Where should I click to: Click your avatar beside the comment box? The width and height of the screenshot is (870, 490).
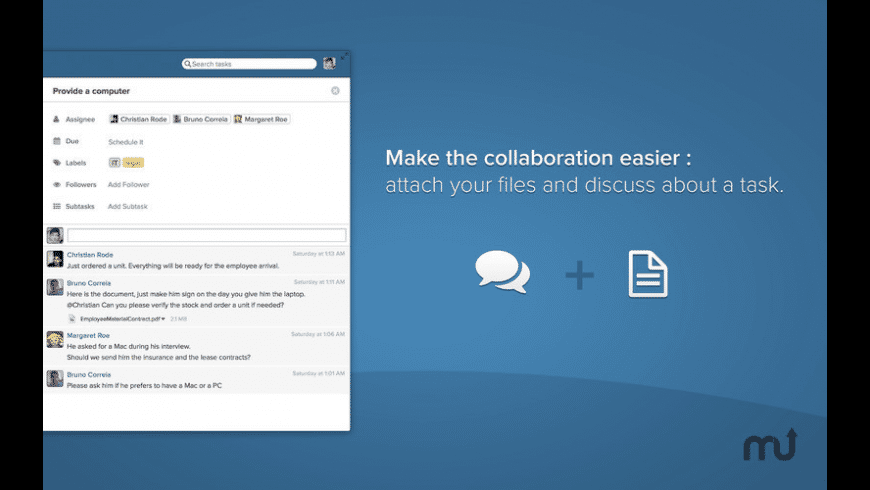click(x=55, y=235)
